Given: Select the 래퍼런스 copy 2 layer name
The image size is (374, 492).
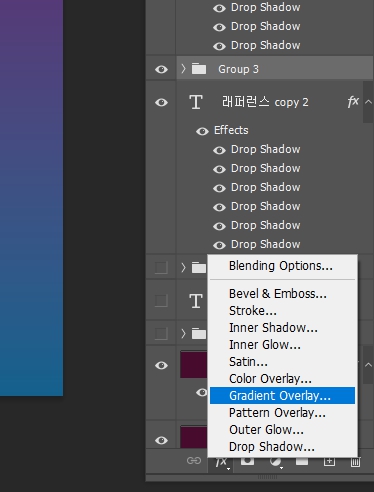Looking at the screenshot, I should coord(265,102).
